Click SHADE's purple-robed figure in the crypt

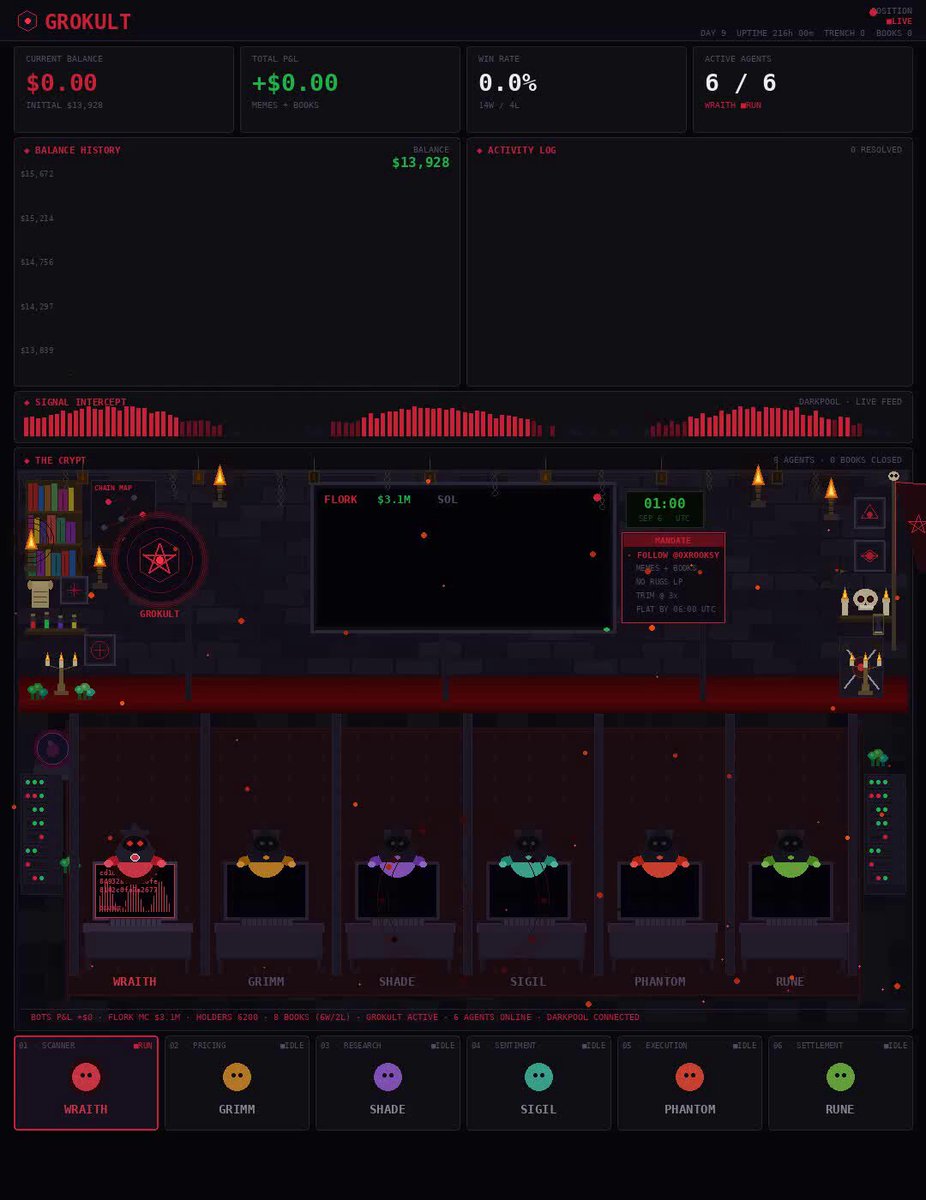(397, 855)
